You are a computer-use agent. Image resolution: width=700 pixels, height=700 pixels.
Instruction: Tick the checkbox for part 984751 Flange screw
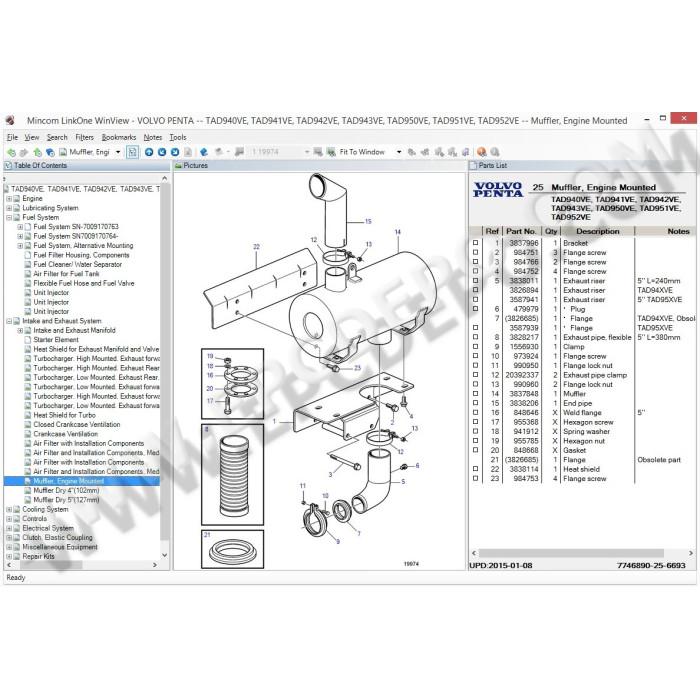(x=475, y=252)
